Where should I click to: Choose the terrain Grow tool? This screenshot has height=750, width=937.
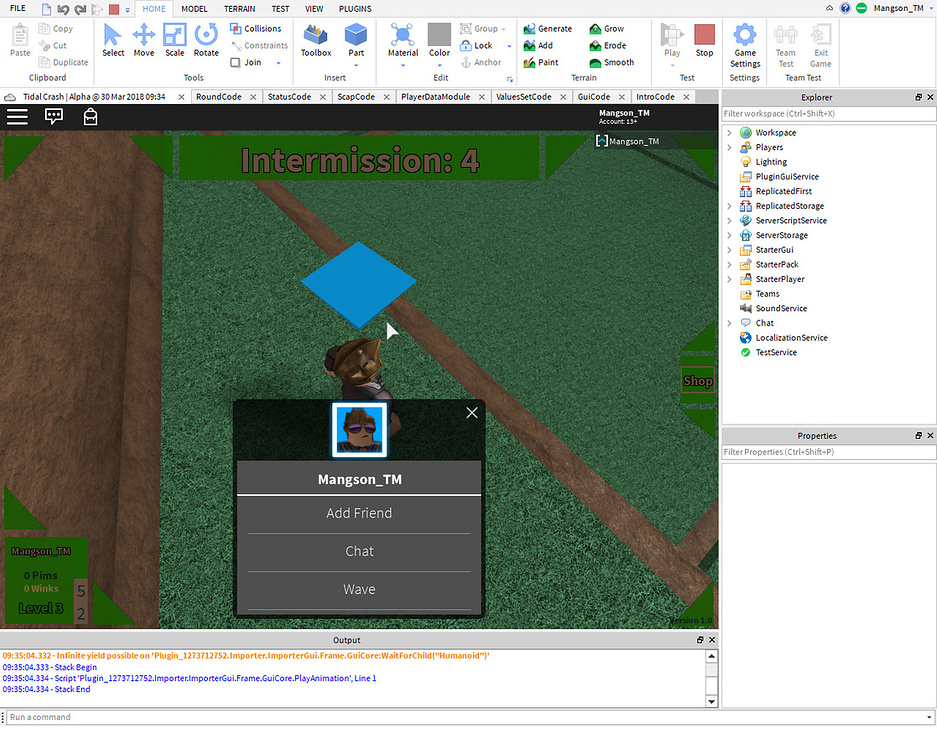click(x=606, y=29)
